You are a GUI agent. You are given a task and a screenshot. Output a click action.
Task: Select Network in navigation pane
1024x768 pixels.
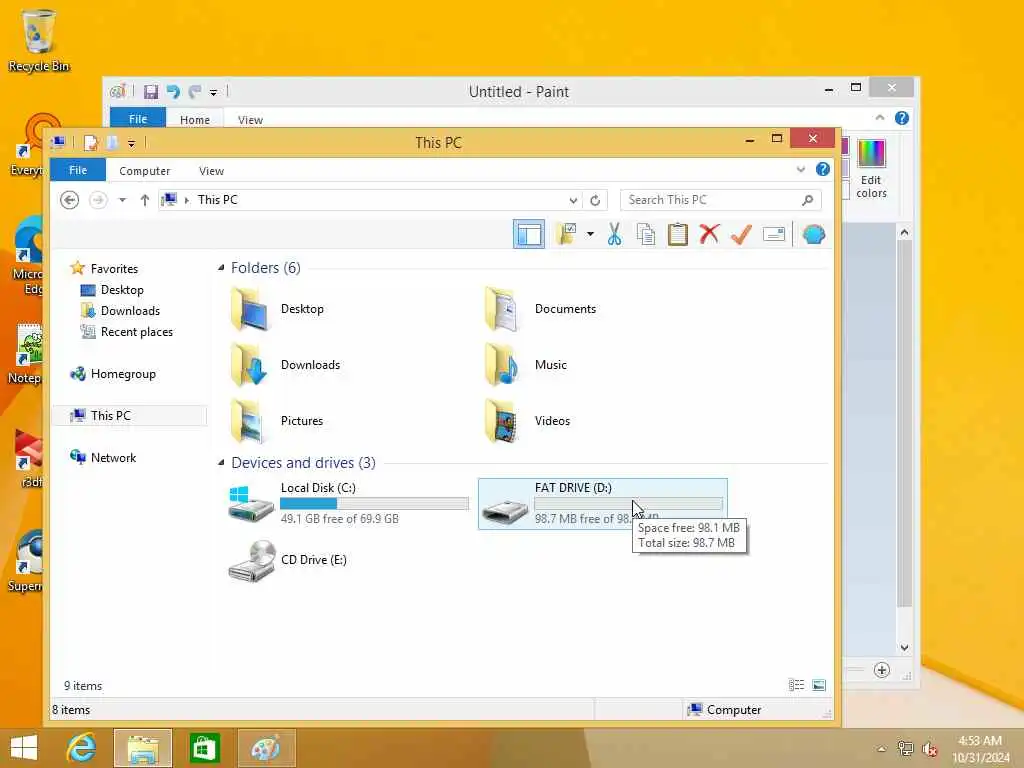pyautogui.click(x=113, y=457)
